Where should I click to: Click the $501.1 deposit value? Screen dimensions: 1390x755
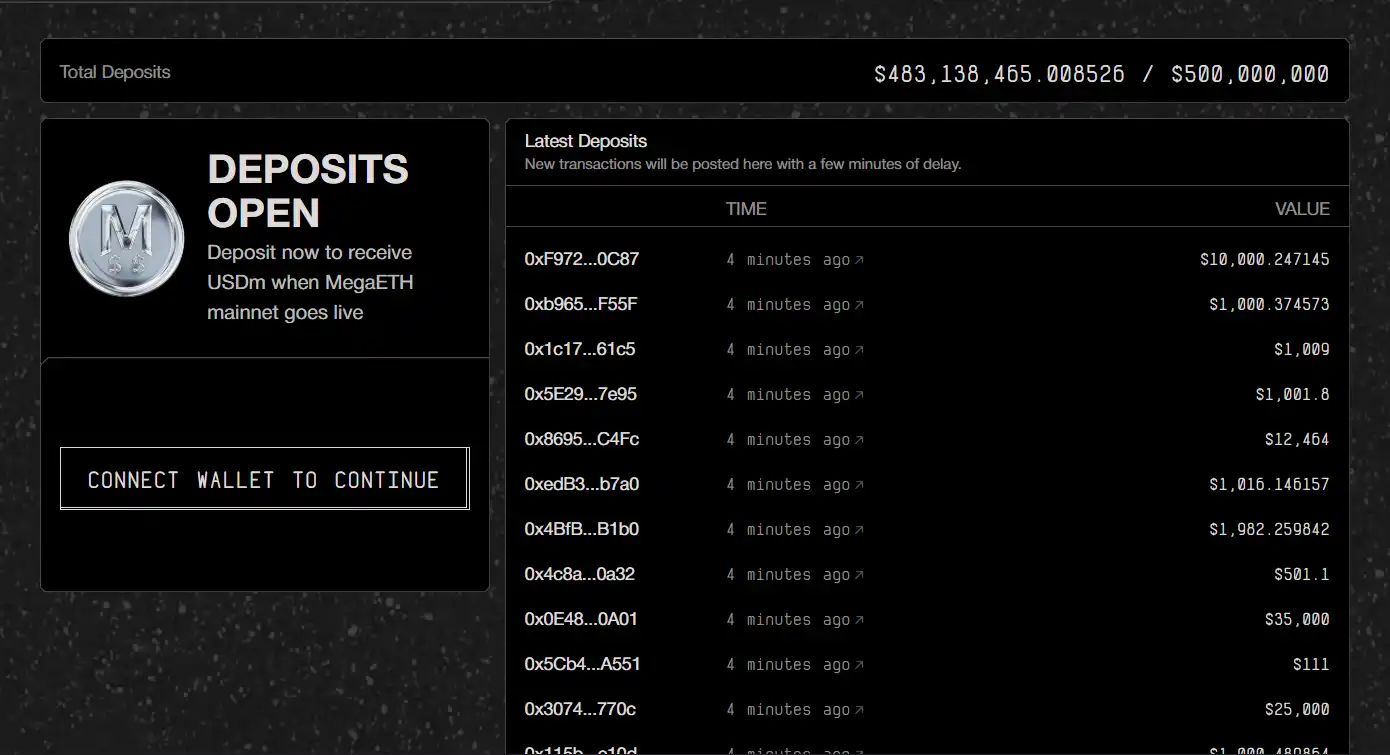point(1302,574)
